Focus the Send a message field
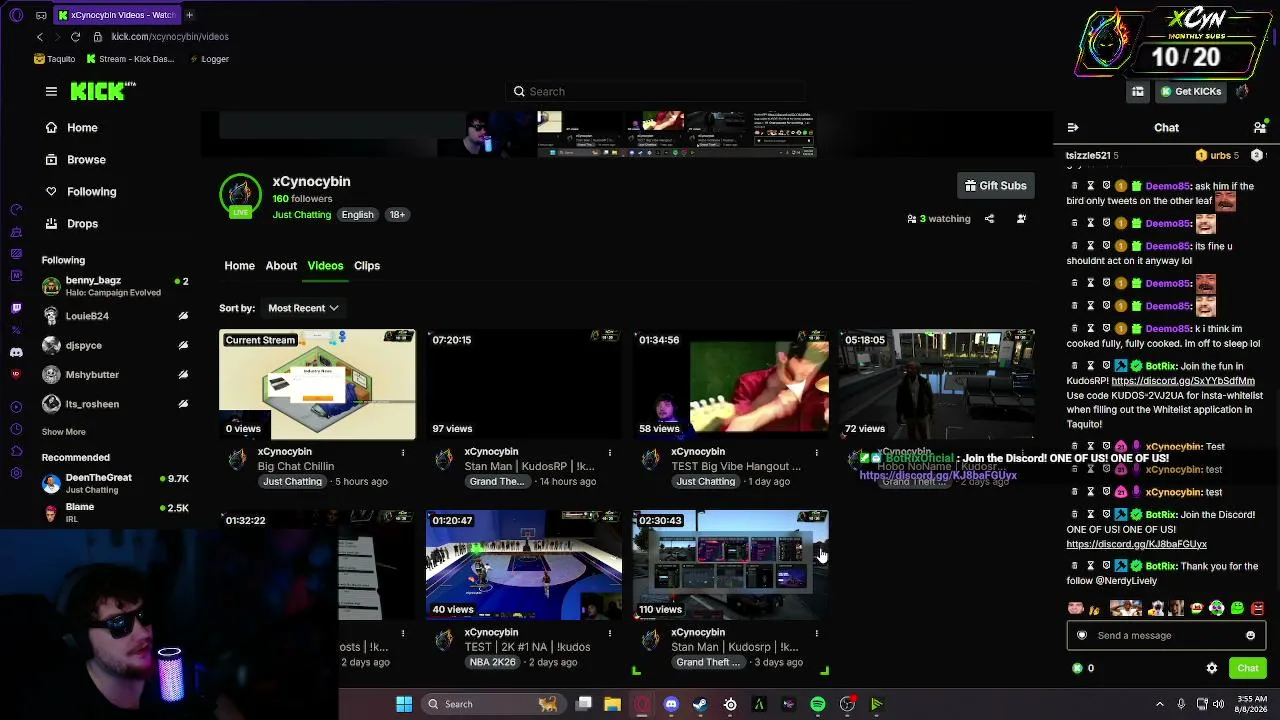1280x720 pixels. click(1166, 636)
